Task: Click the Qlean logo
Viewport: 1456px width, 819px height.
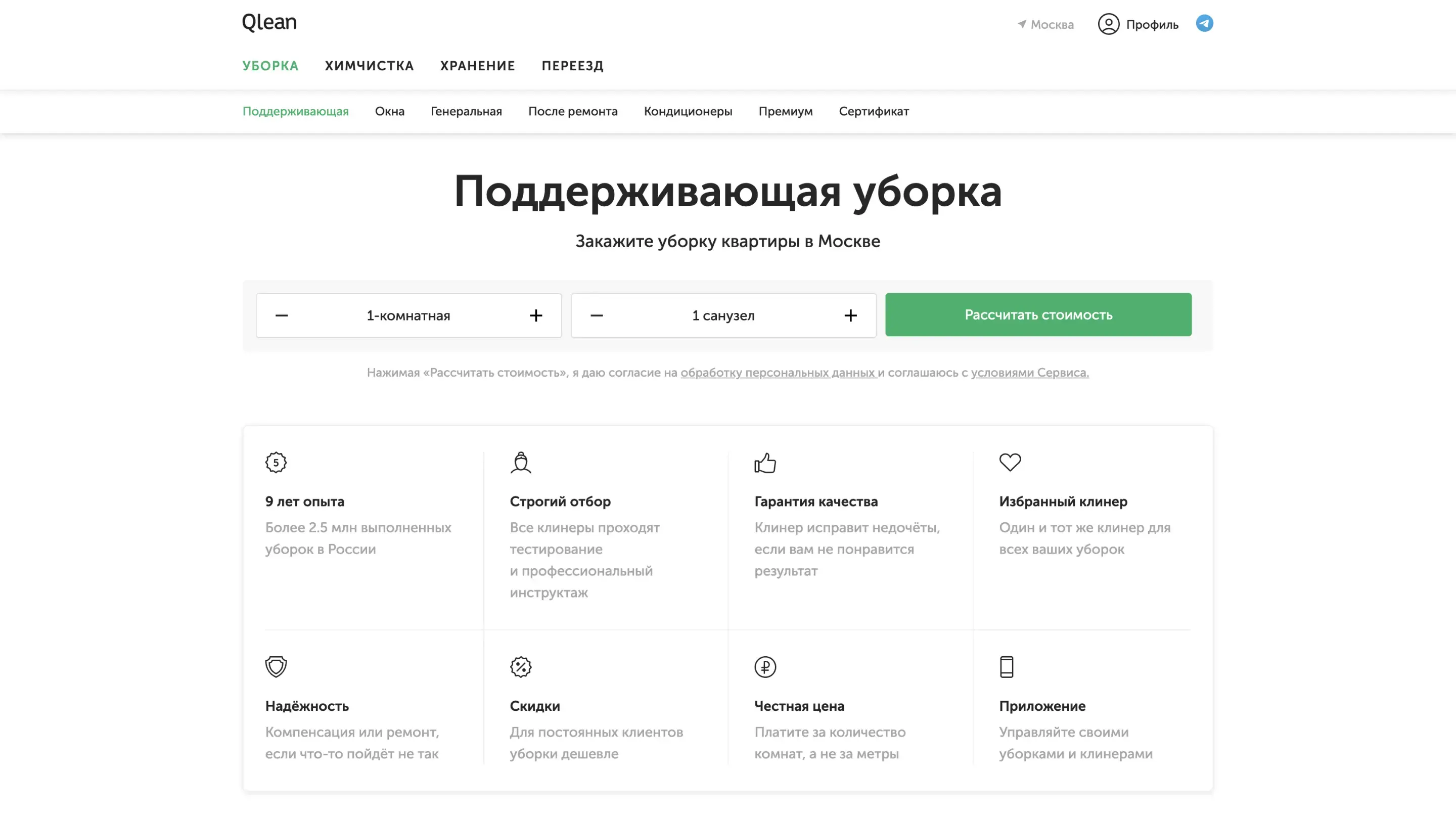Action: [269, 23]
